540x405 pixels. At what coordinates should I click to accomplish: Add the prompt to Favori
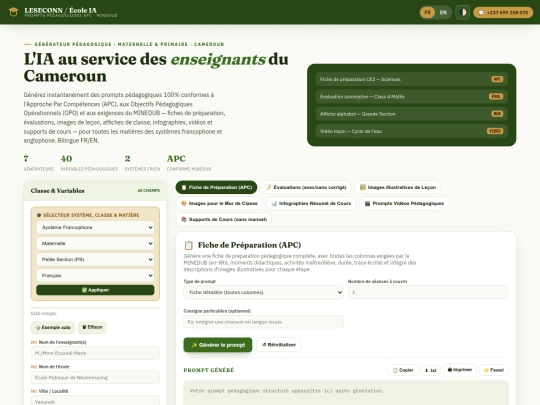[494, 370]
